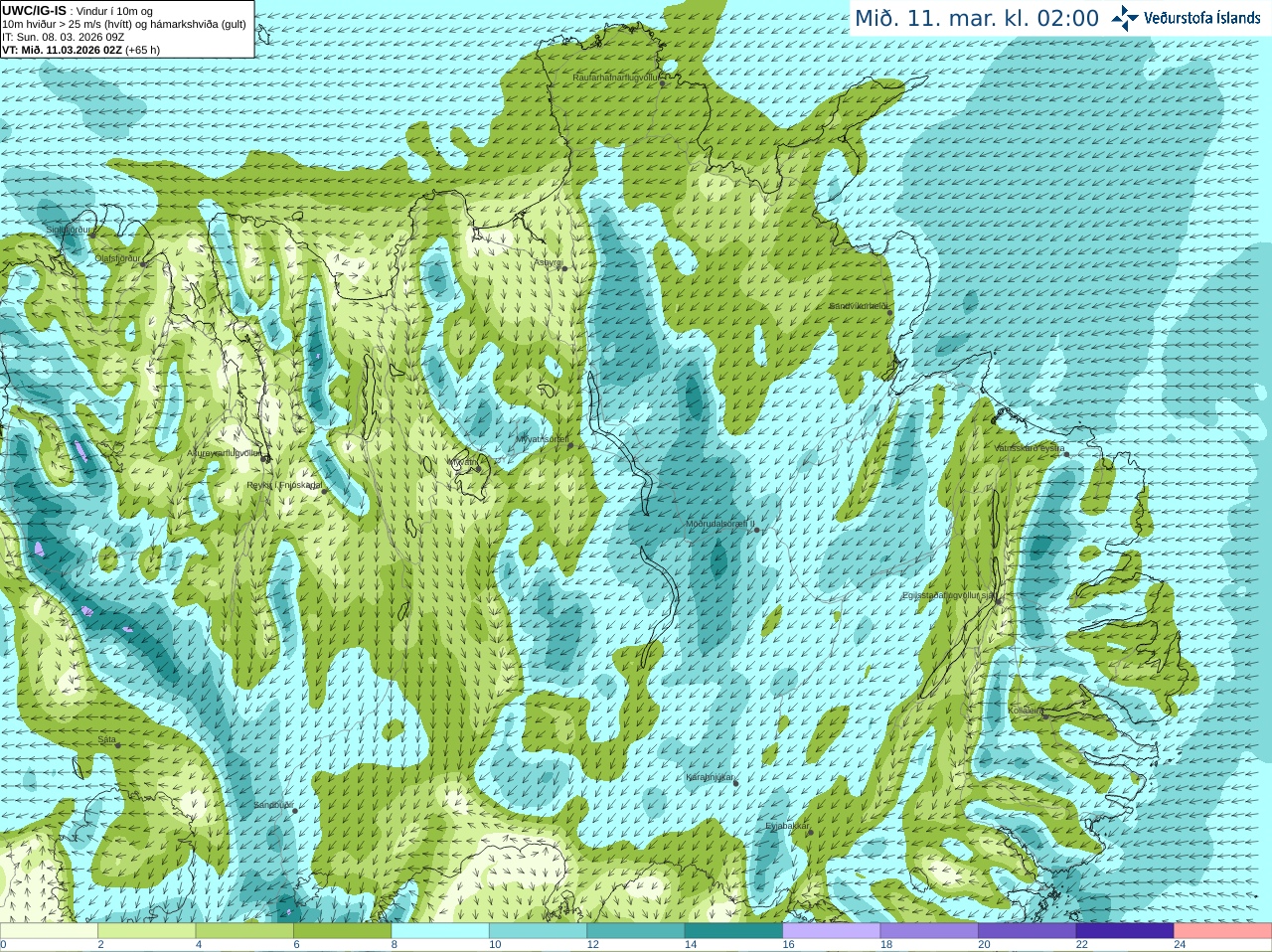Viewport: 1272px width, 952px height.
Task: Select the Sandvíkurheiði station label
Action: tap(859, 306)
